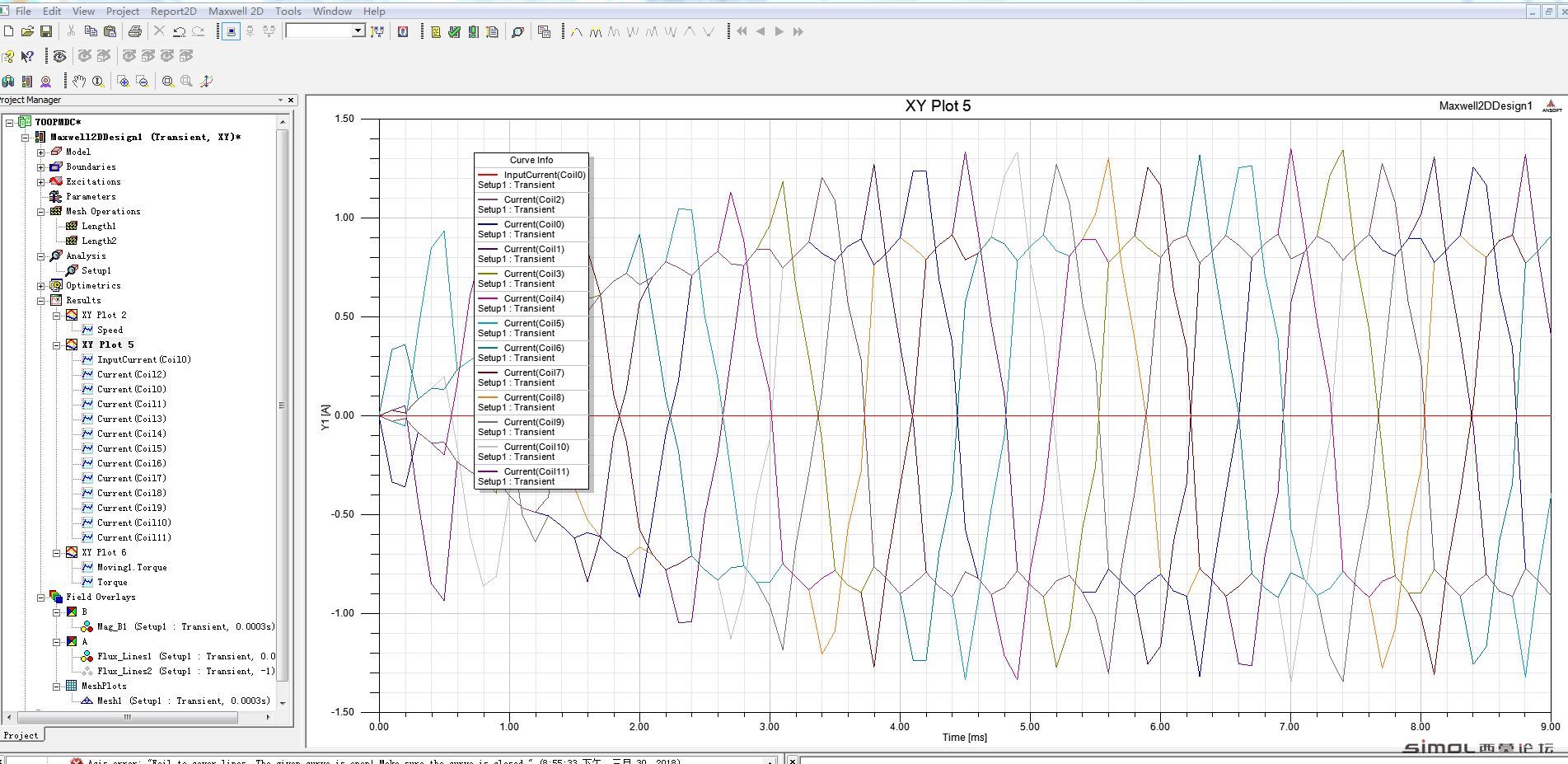Switch to the Project tab at panel bottom
Screen dimensions: 1568x764
pyautogui.click(x=21, y=735)
